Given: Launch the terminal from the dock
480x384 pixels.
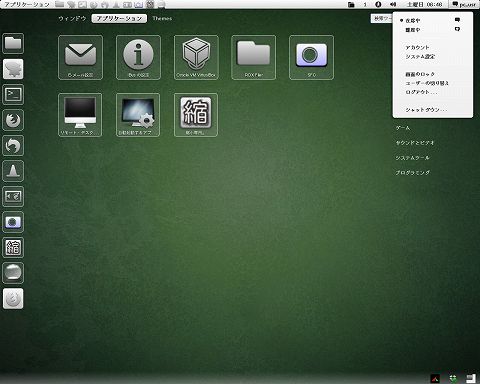Looking at the screenshot, I should 13,94.
